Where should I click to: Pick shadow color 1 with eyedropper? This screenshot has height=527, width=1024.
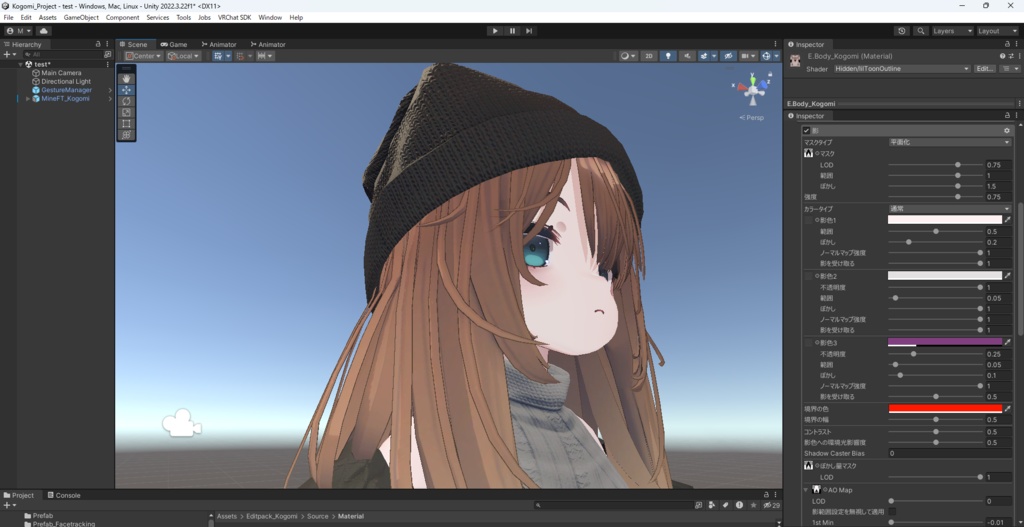click(x=1008, y=220)
